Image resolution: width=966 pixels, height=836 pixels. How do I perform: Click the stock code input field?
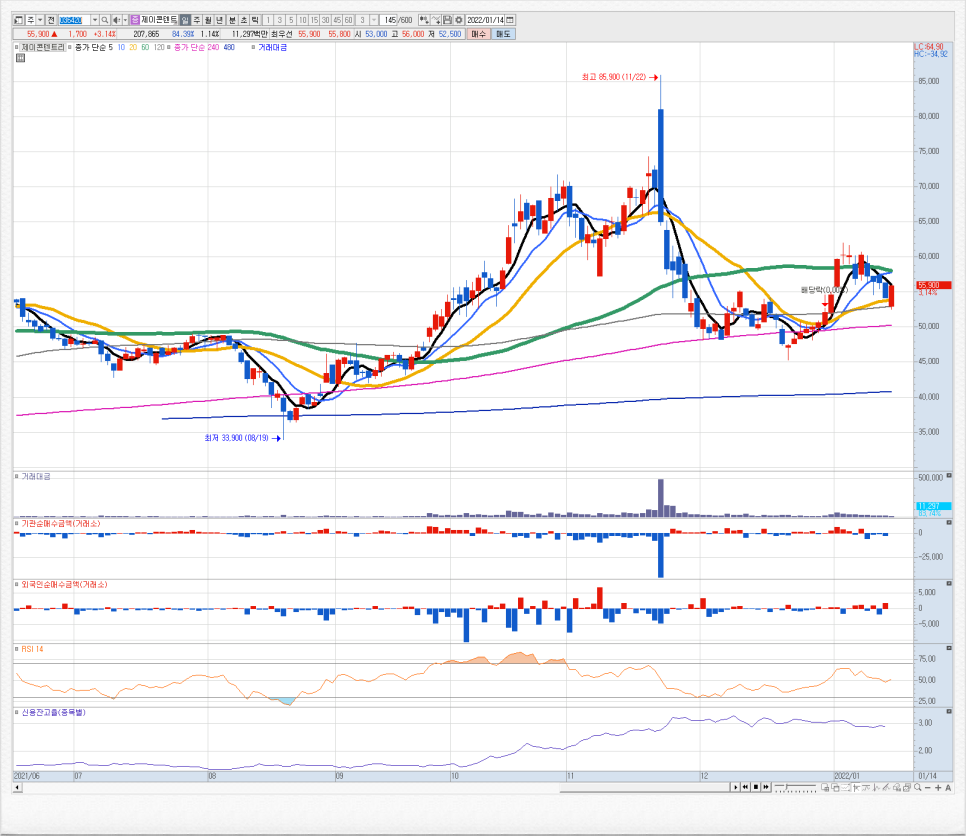click(75, 20)
